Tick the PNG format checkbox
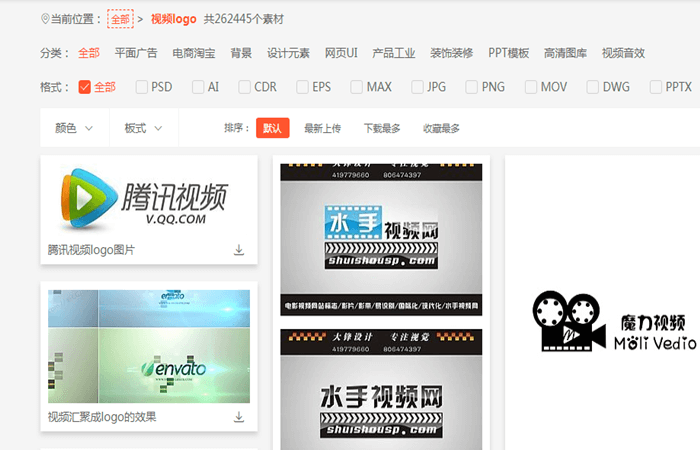This screenshot has width=700, height=450. [x=472, y=87]
